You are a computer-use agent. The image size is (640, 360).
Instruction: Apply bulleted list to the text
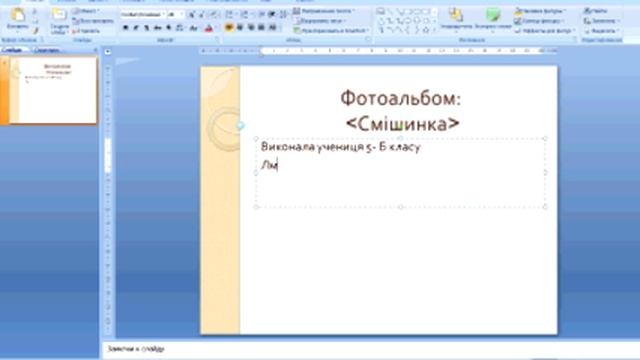tap(229, 15)
